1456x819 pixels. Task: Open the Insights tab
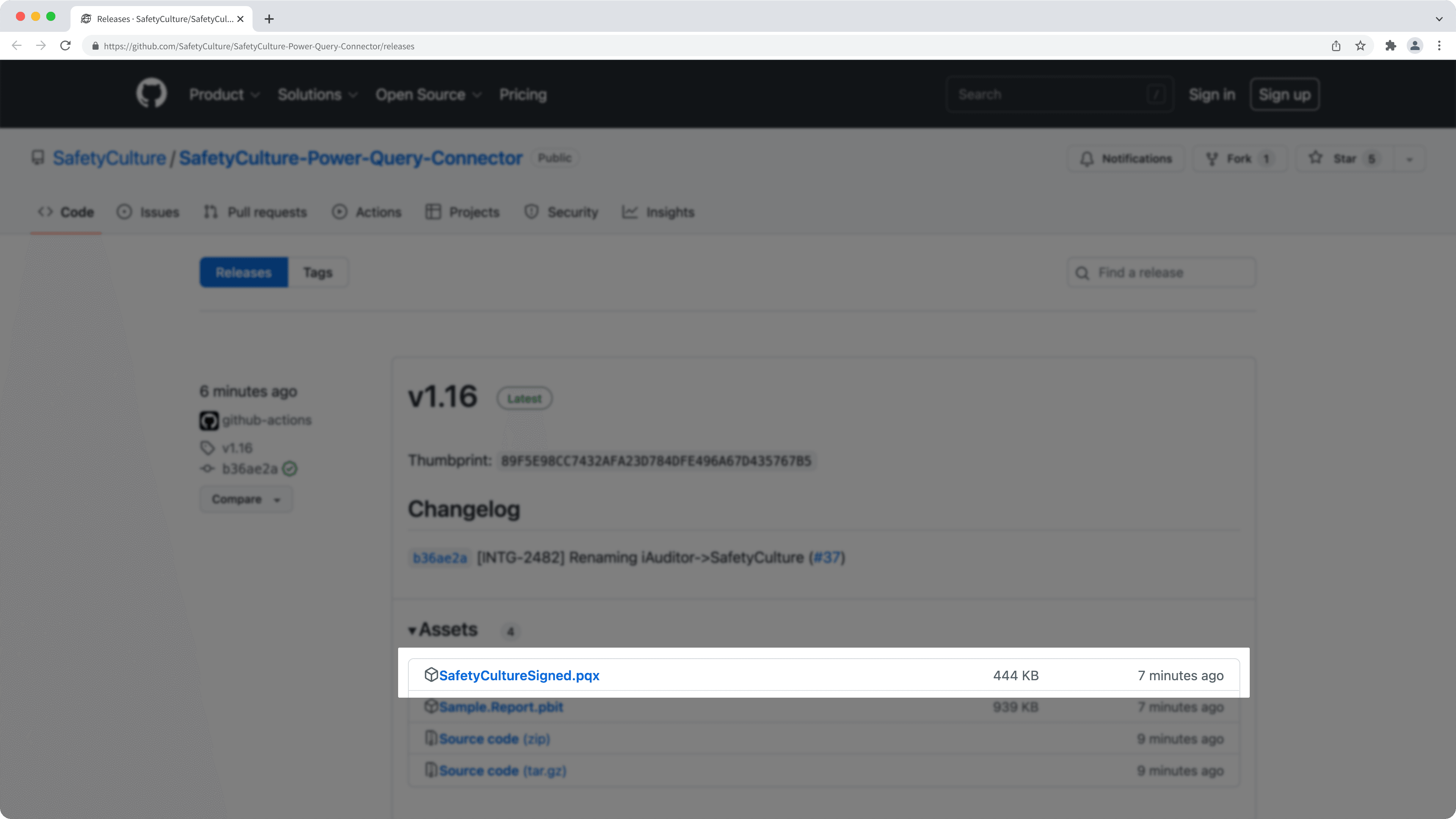[x=658, y=212]
